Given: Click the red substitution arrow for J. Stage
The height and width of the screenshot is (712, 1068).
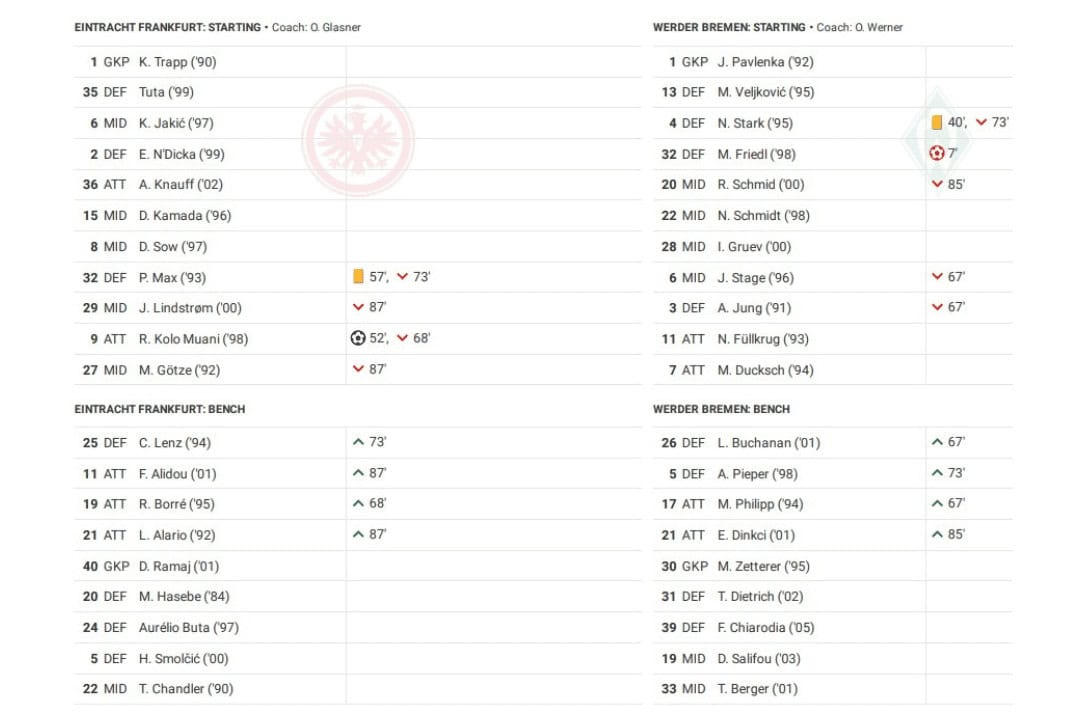Looking at the screenshot, I should [937, 277].
